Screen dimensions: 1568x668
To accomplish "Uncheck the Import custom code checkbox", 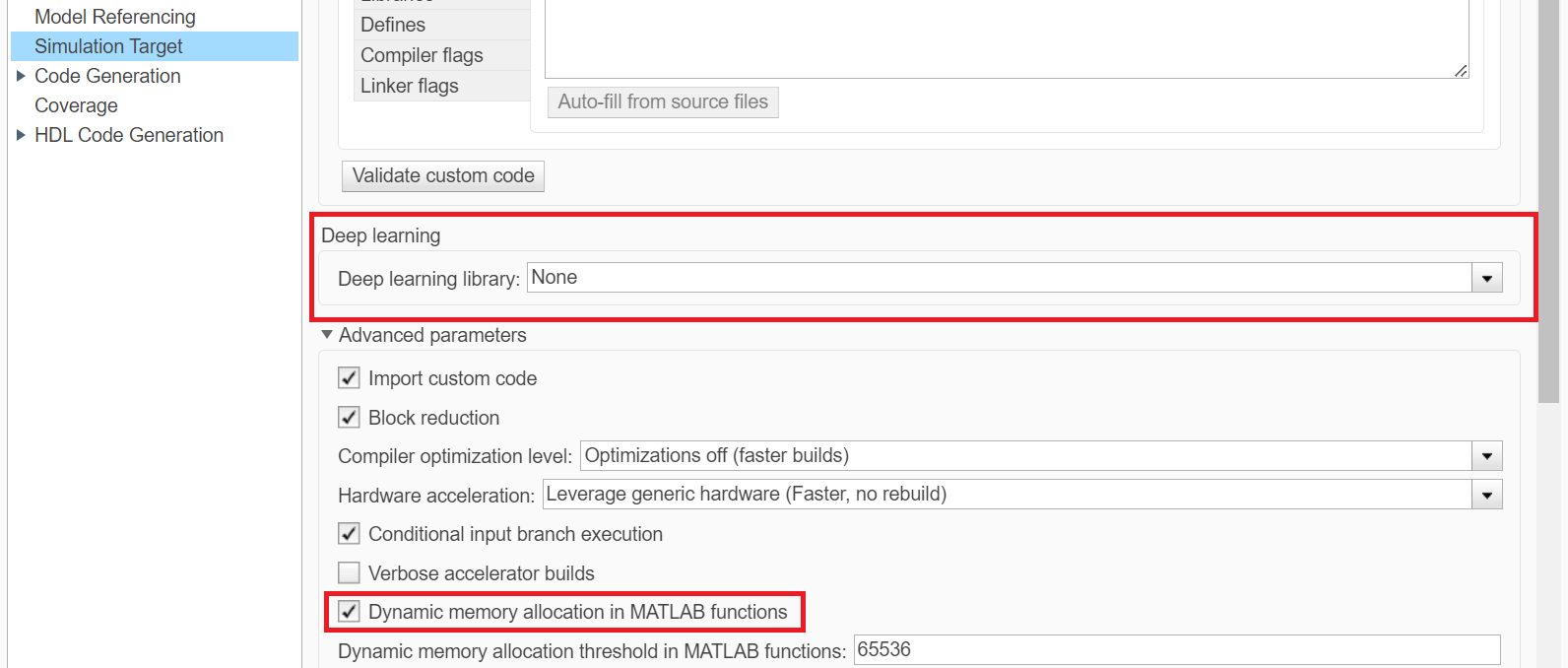I will [349, 378].
